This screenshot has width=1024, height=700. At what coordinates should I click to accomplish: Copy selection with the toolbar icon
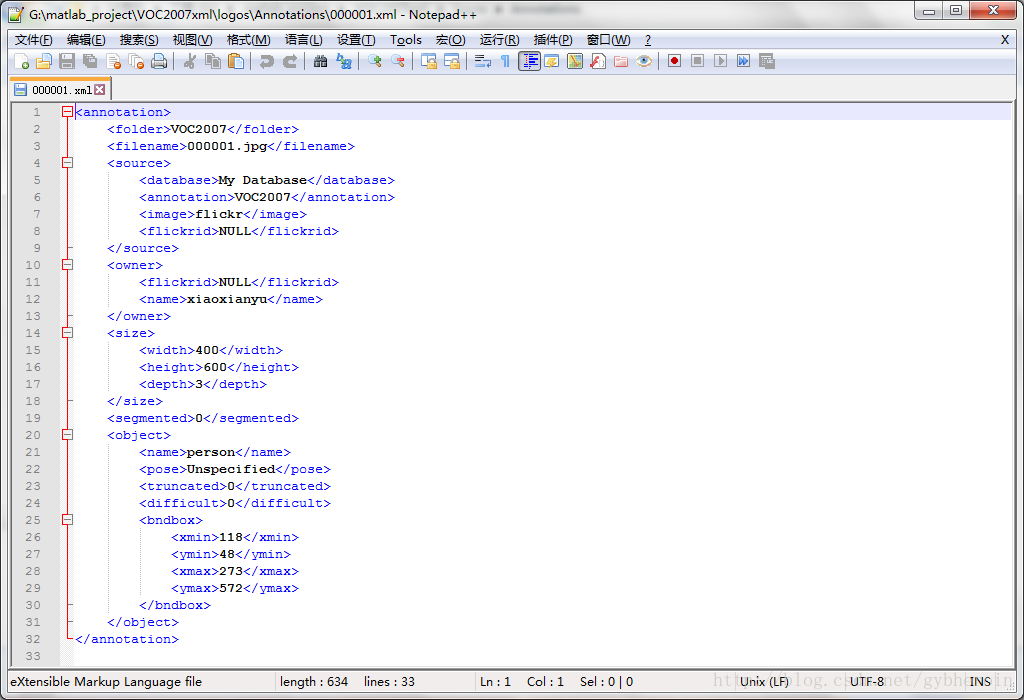pos(213,61)
